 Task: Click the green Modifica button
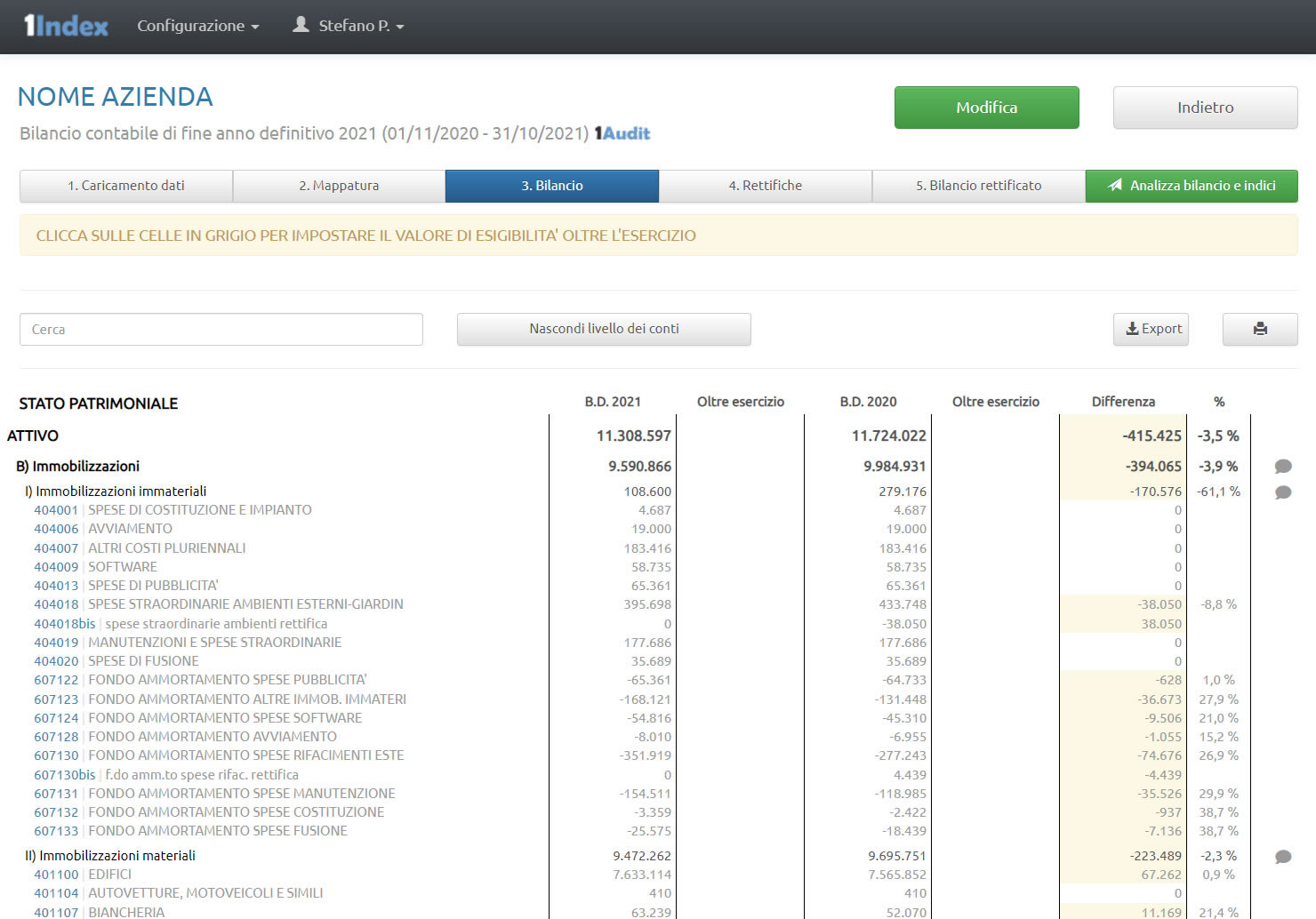tap(987, 108)
